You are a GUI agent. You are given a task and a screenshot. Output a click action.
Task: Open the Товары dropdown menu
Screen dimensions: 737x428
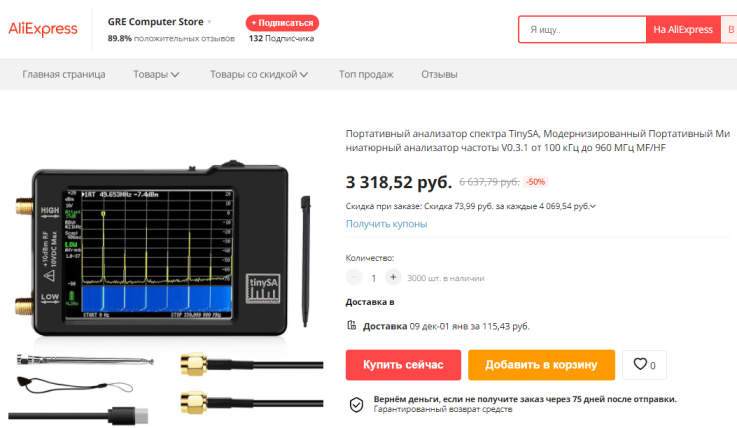pyautogui.click(x=156, y=74)
